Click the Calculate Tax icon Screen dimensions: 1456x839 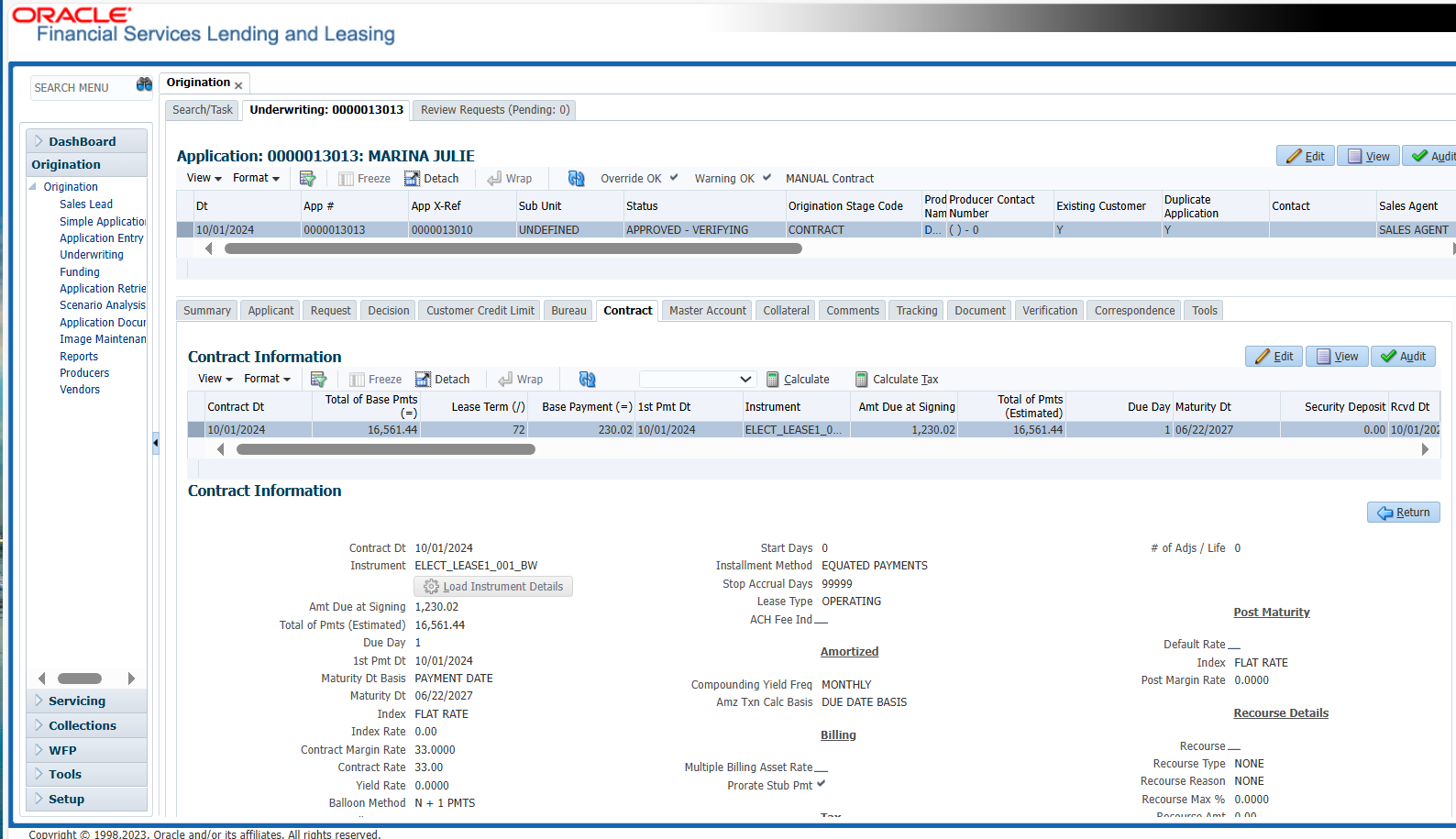point(862,380)
